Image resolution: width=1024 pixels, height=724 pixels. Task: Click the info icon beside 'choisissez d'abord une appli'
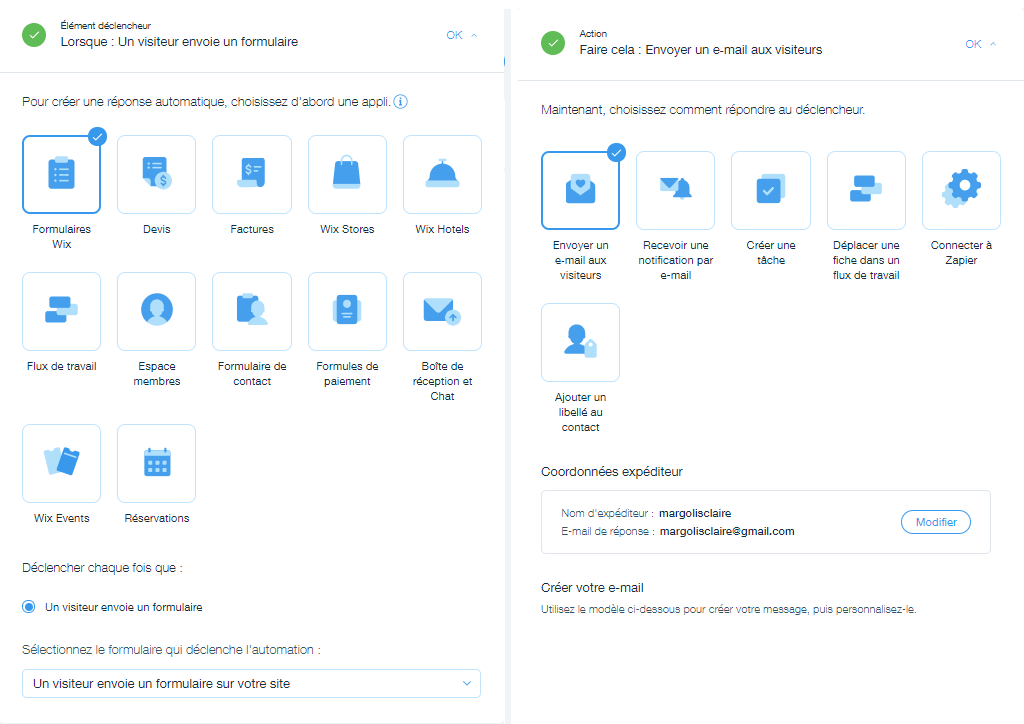click(x=400, y=102)
